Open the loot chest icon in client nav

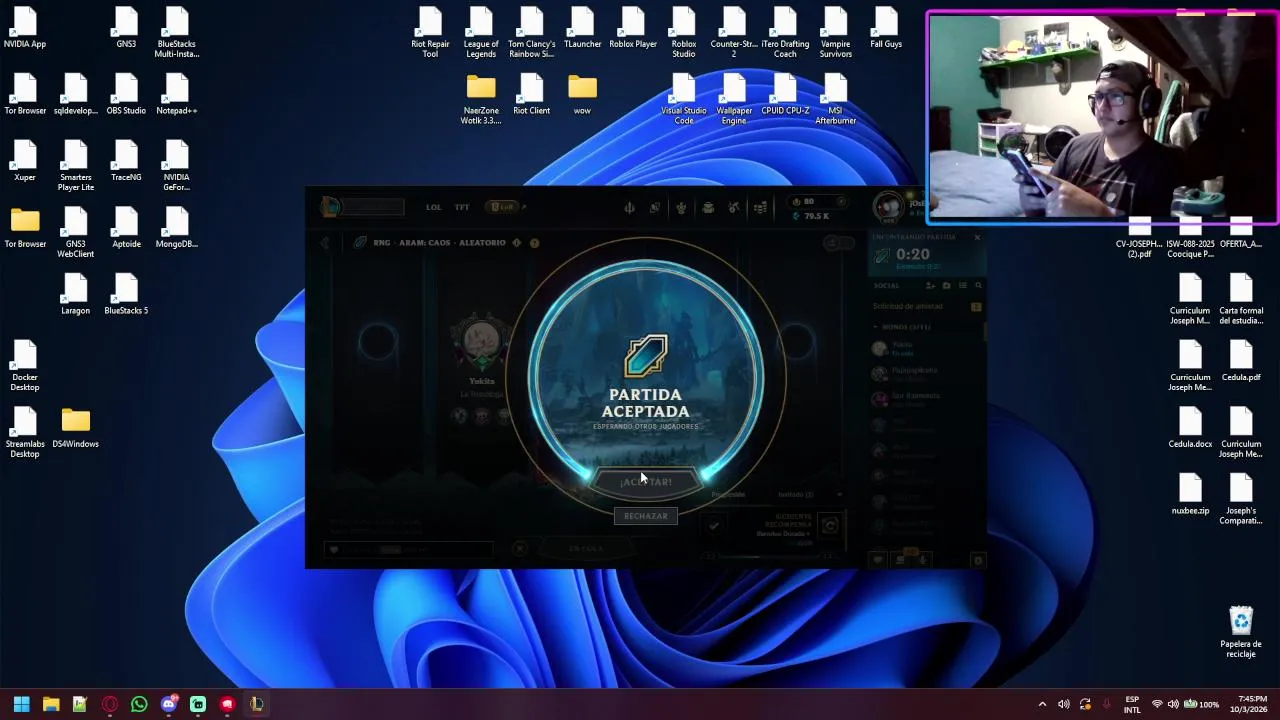[x=708, y=207]
